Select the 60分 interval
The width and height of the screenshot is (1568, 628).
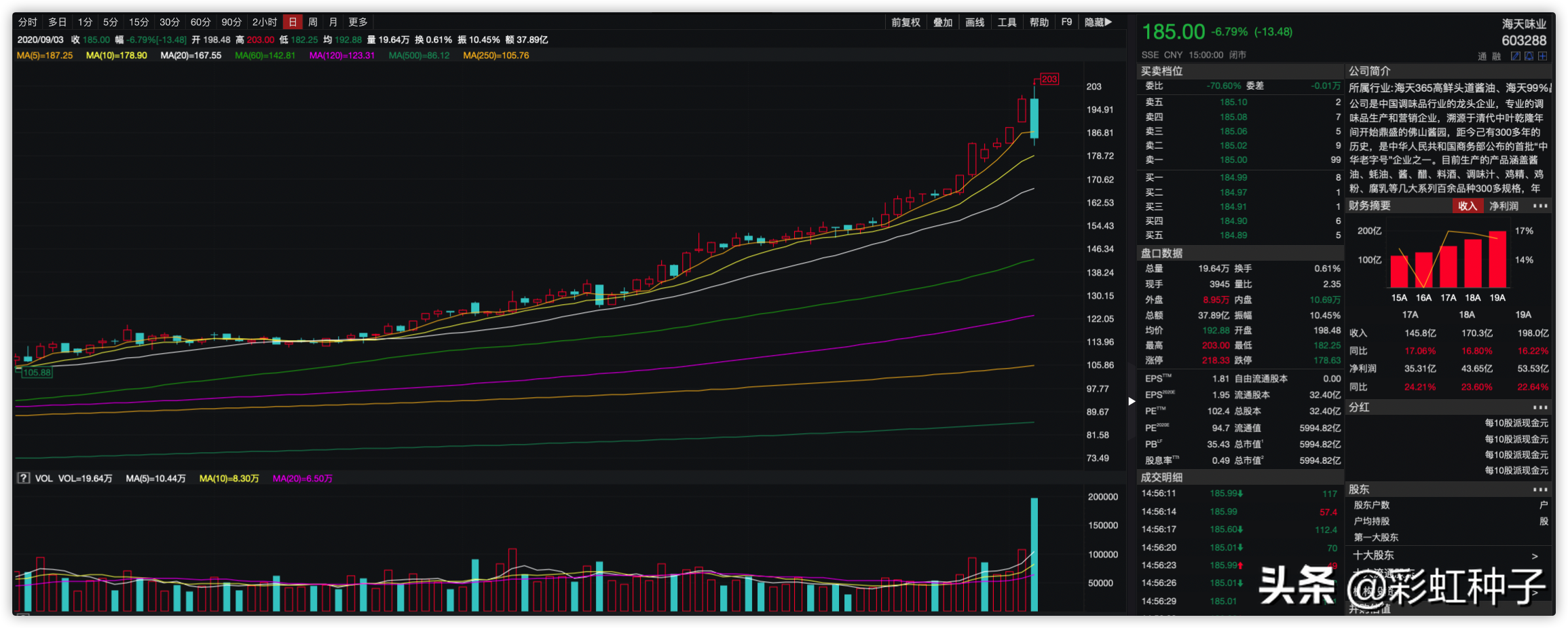[x=200, y=22]
